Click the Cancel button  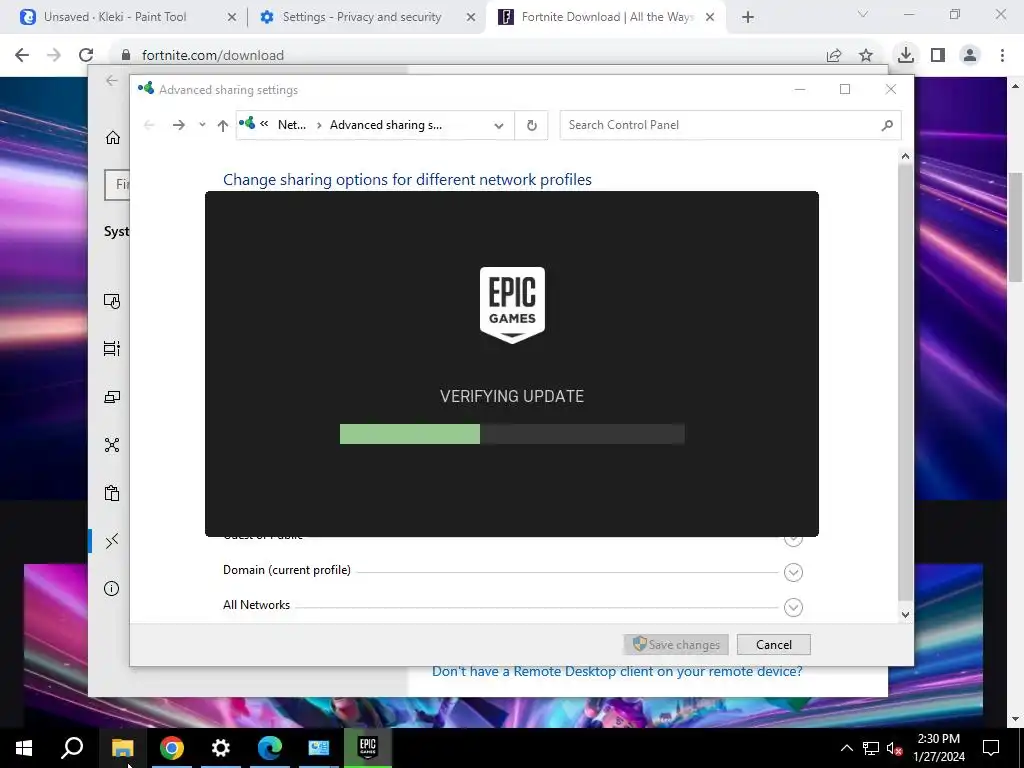pos(774,645)
